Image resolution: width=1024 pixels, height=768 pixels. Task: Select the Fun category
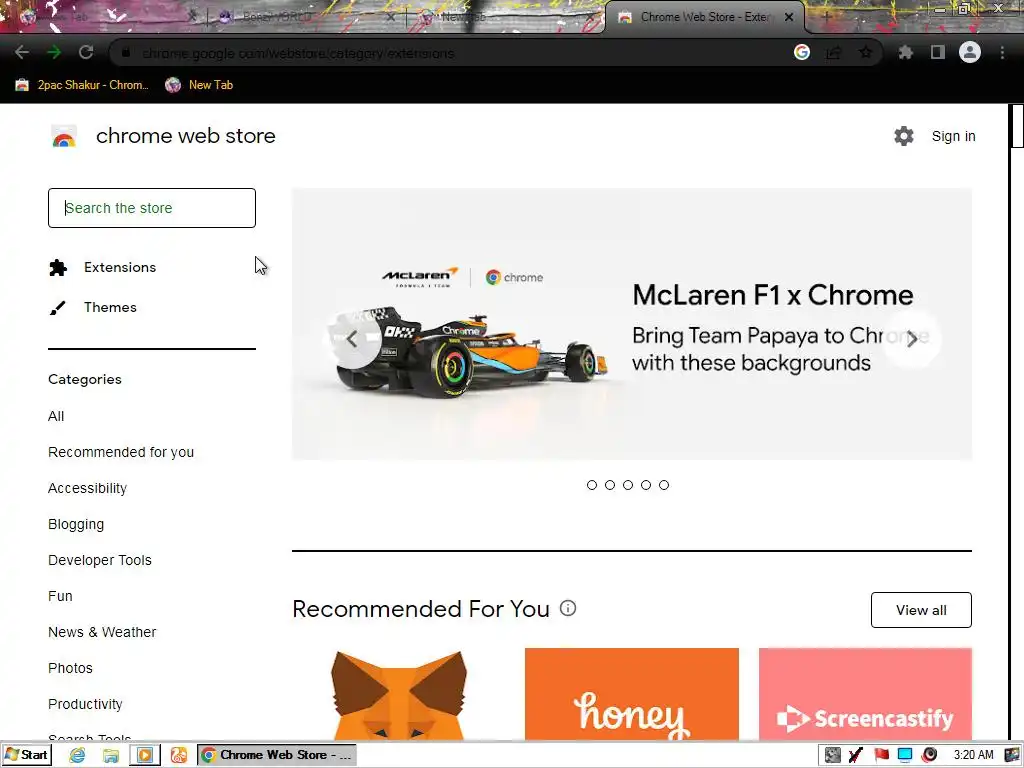(60, 596)
